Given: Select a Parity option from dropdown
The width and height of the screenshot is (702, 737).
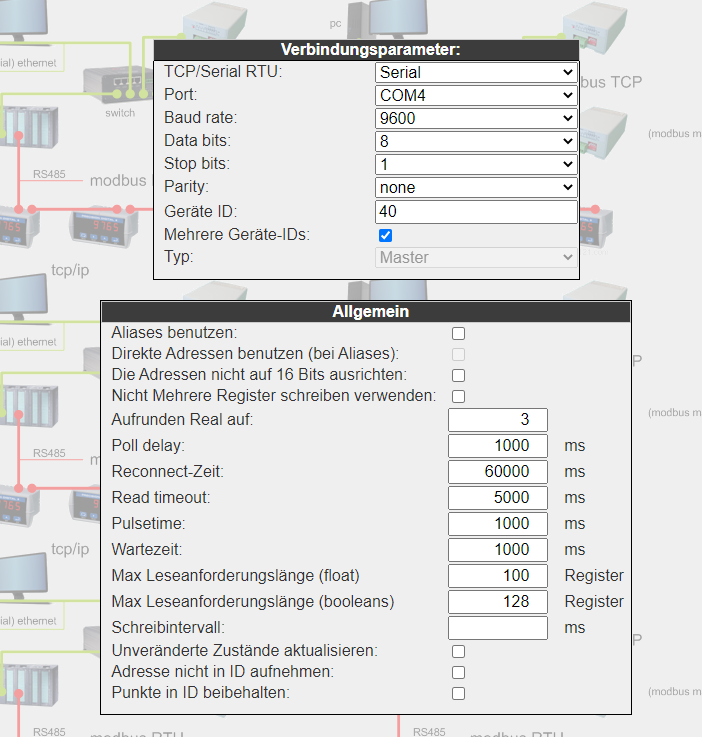Looking at the screenshot, I should pyautogui.click(x=476, y=188).
